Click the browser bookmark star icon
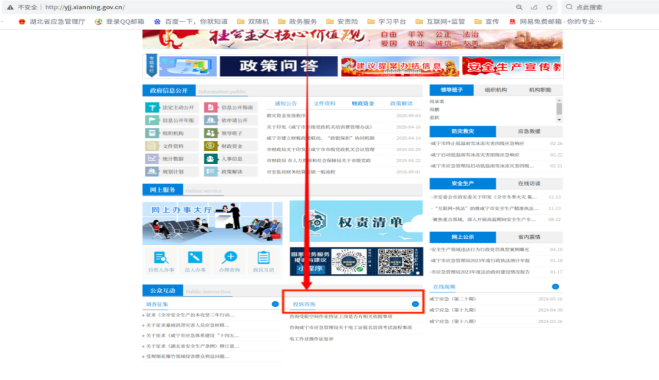 [x=549, y=7]
